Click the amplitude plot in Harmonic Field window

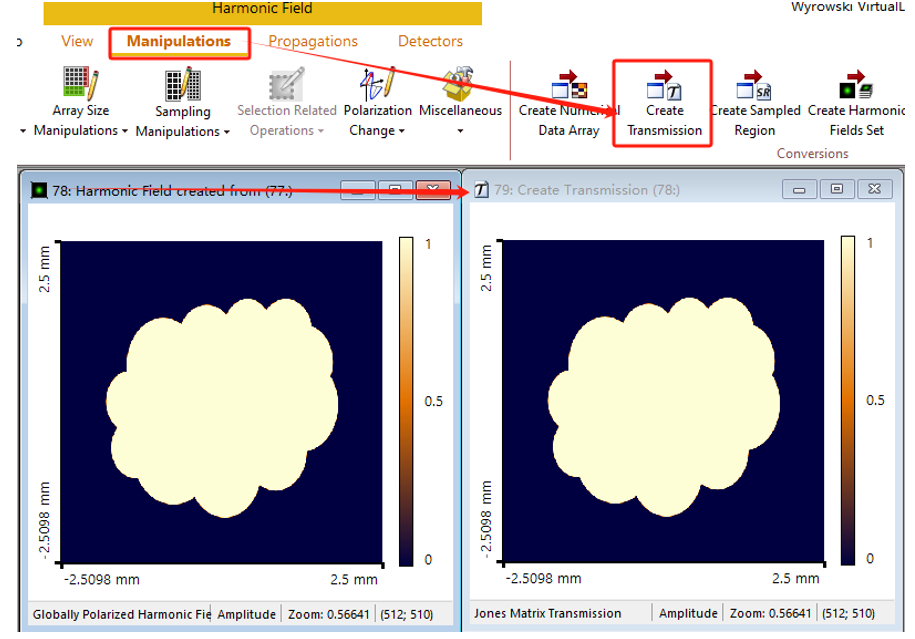(x=222, y=402)
